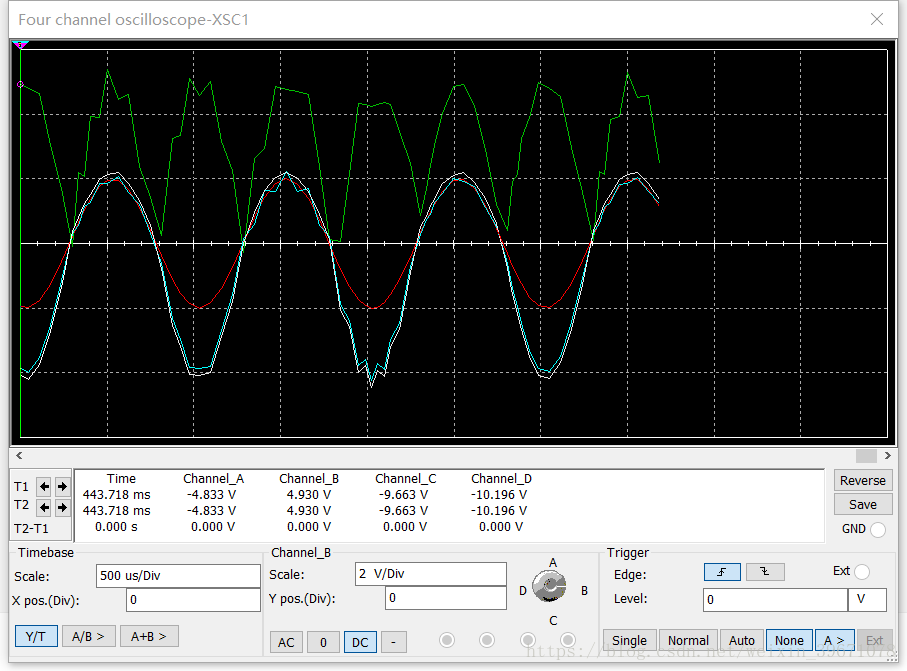
Task: Choose A+B display mode
Action: pos(149,636)
